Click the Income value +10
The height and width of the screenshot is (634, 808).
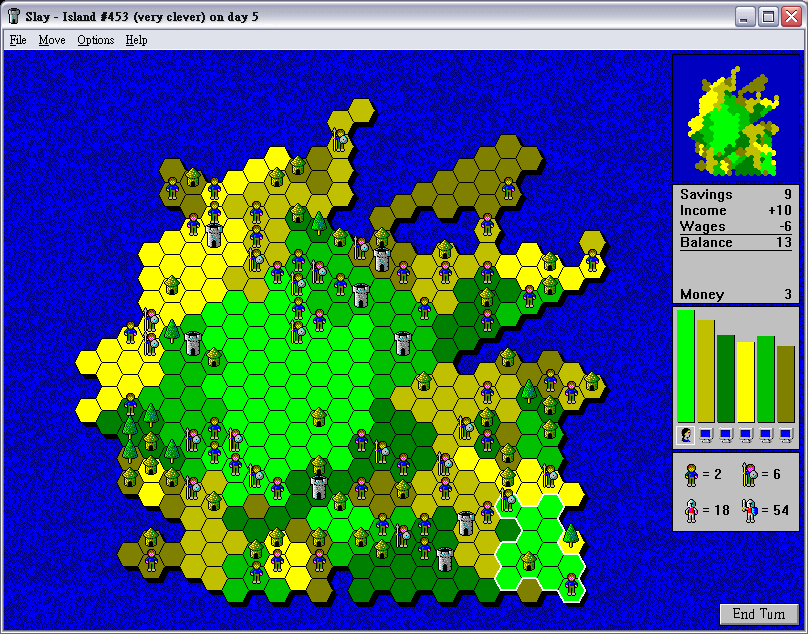(780, 210)
